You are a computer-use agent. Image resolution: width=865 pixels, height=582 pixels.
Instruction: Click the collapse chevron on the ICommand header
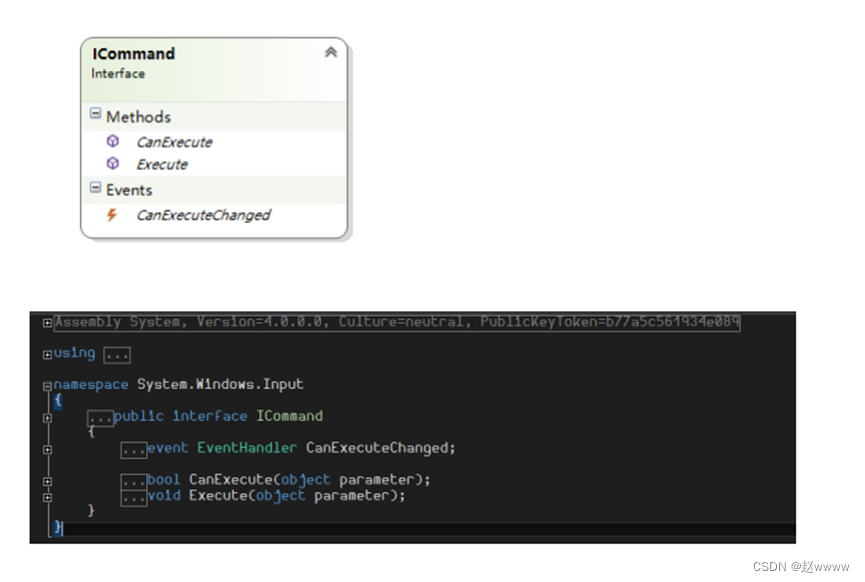[x=330, y=53]
